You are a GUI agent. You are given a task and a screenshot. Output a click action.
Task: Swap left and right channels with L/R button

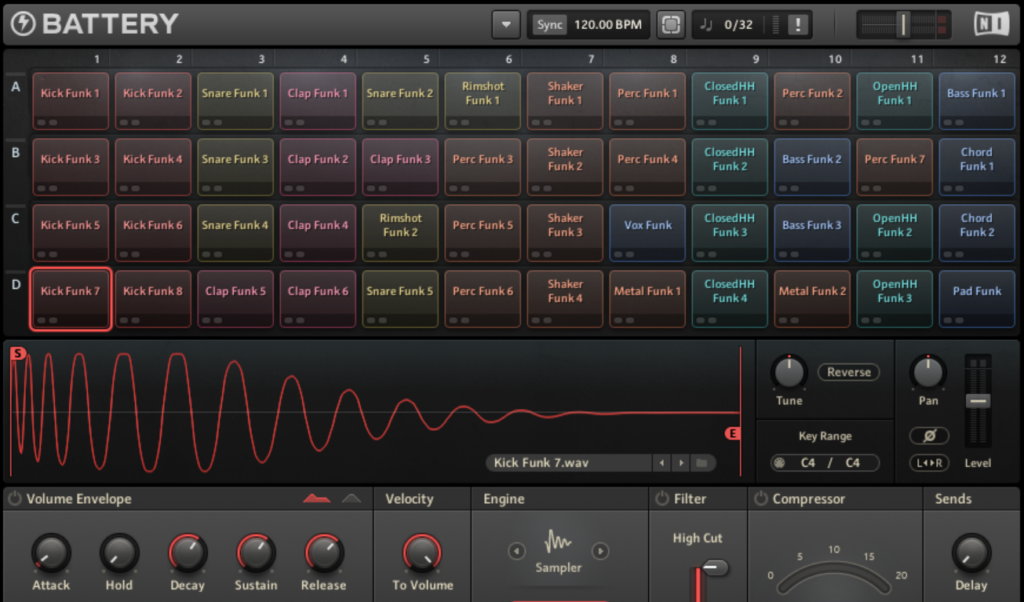pos(928,463)
